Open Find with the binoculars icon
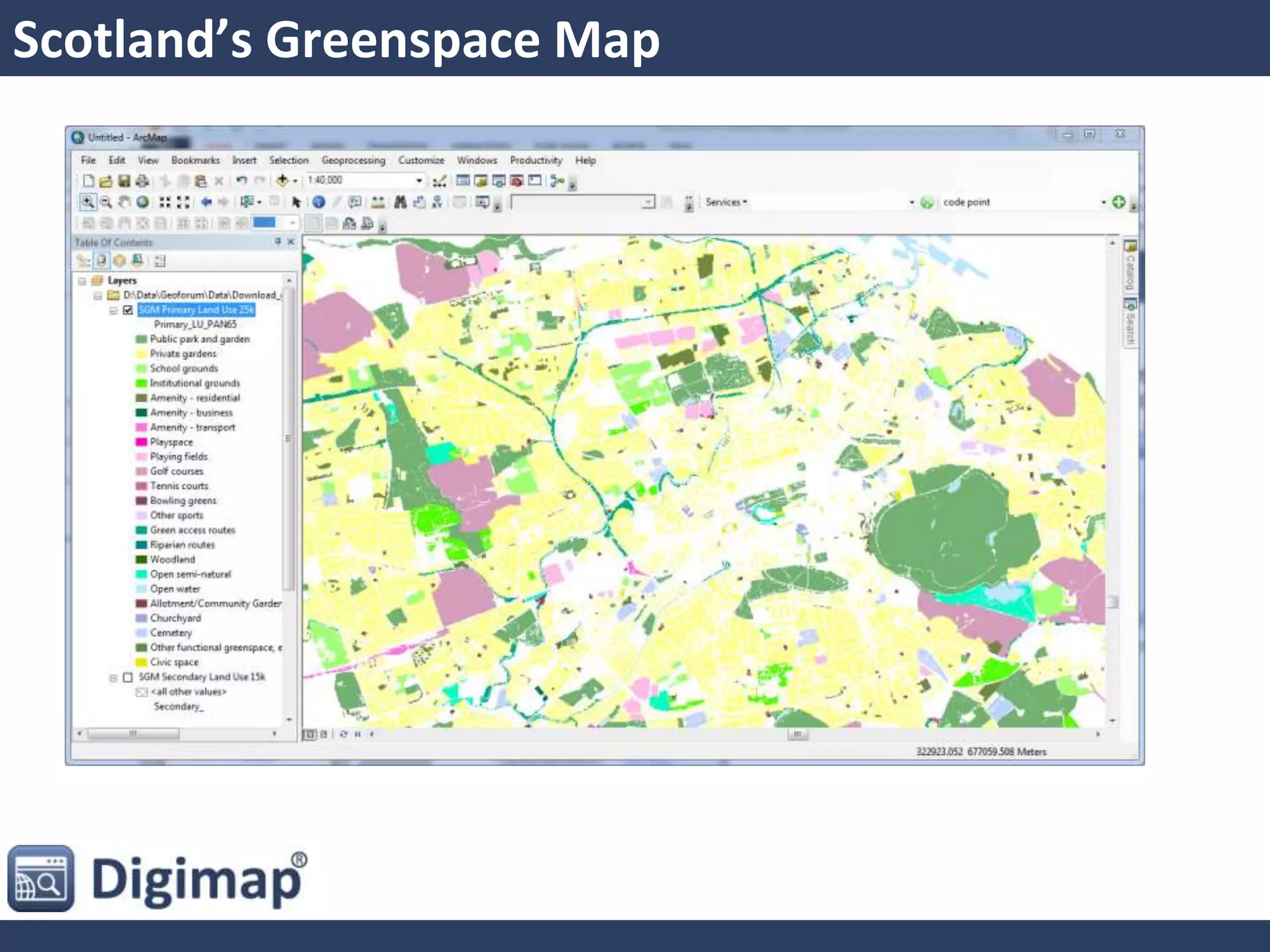1270x952 pixels. [401, 202]
